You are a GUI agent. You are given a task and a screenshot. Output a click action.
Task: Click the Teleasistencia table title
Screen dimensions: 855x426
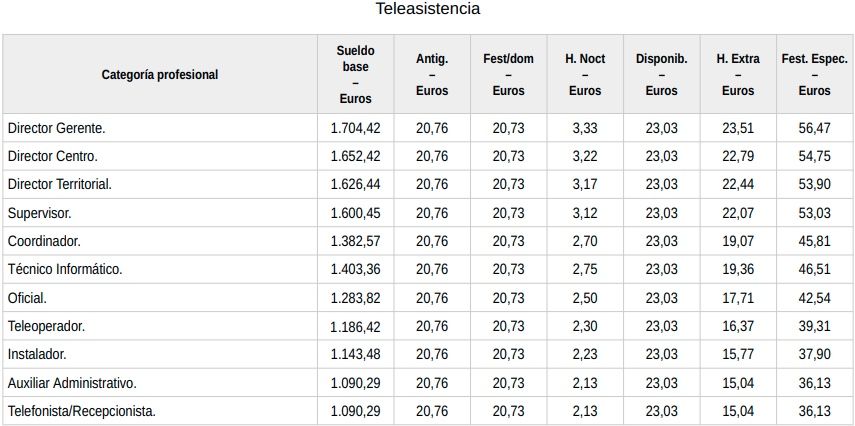(x=427, y=9)
